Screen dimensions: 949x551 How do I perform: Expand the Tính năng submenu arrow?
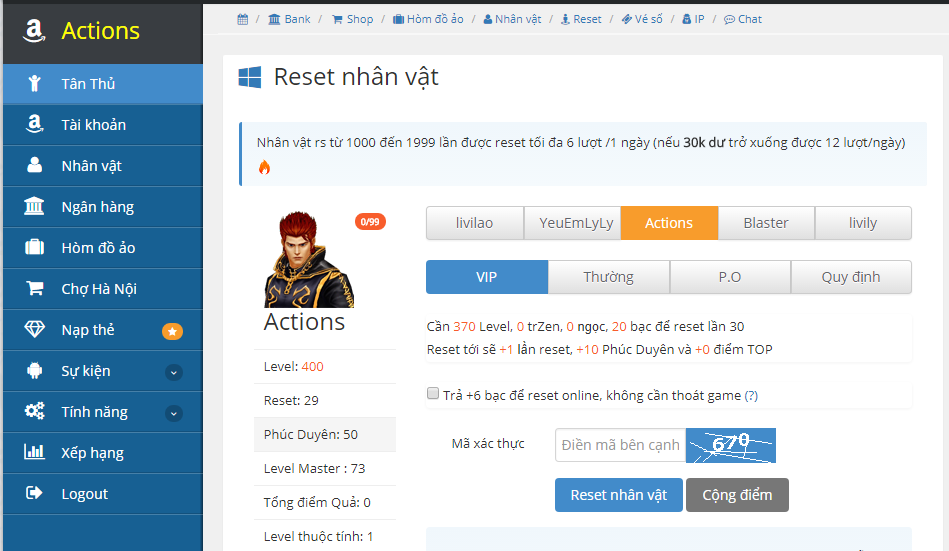[174, 413]
